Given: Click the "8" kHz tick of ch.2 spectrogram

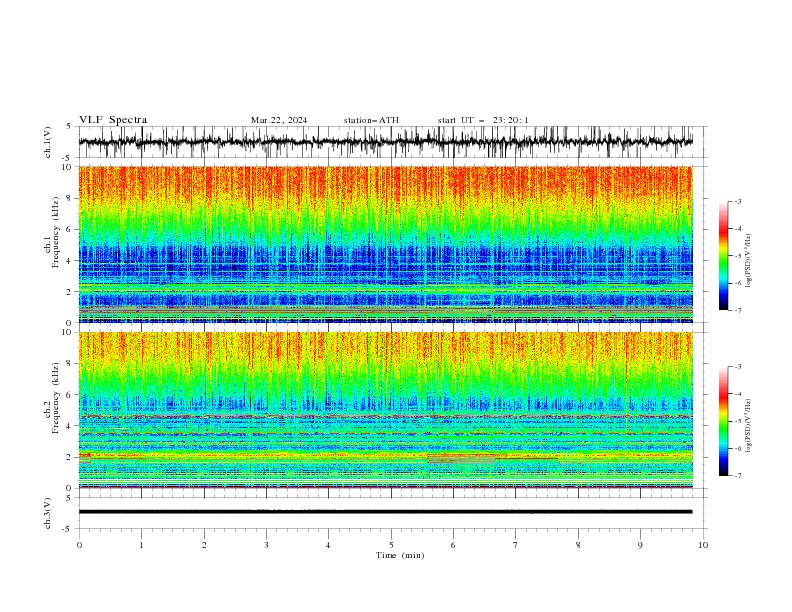Looking at the screenshot, I should [x=71, y=364].
